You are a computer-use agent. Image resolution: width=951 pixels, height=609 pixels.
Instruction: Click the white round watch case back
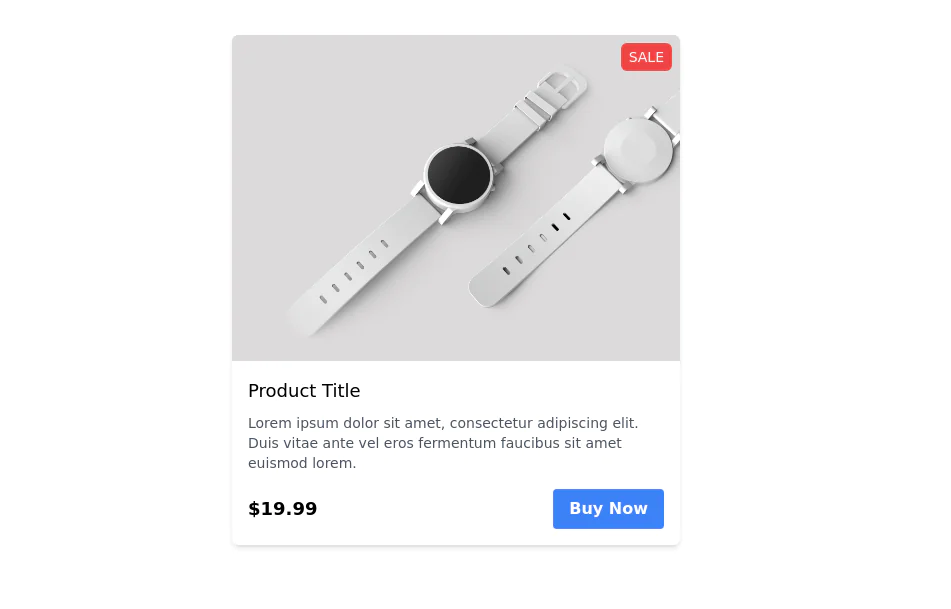tap(638, 150)
